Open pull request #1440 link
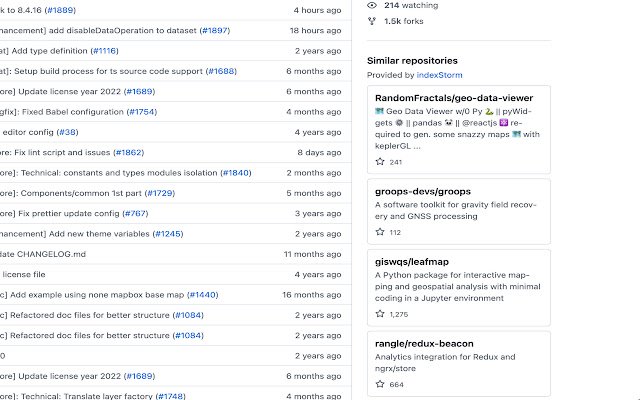The width and height of the screenshot is (640, 400). click(x=203, y=295)
